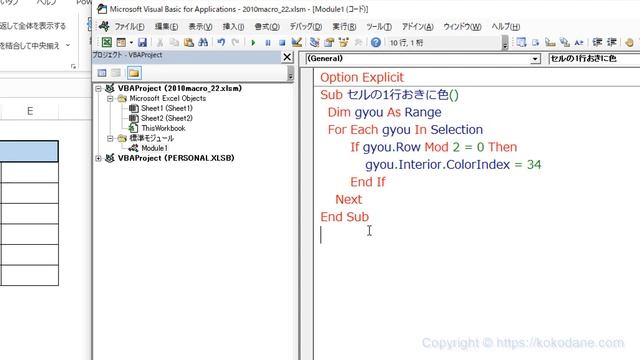Open Find with the binoculars icon
Viewport: 640px width, 360px height.
pos(203,42)
